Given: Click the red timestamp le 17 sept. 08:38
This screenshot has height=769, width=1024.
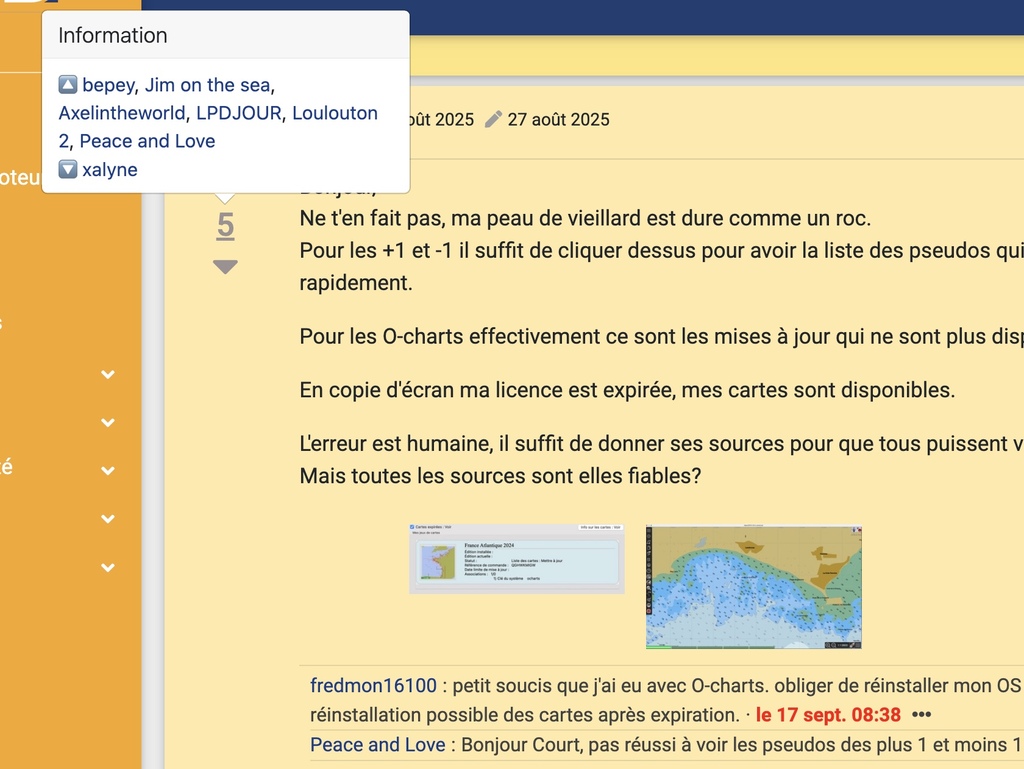Looking at the screenshot, I should tap(828, 715).
